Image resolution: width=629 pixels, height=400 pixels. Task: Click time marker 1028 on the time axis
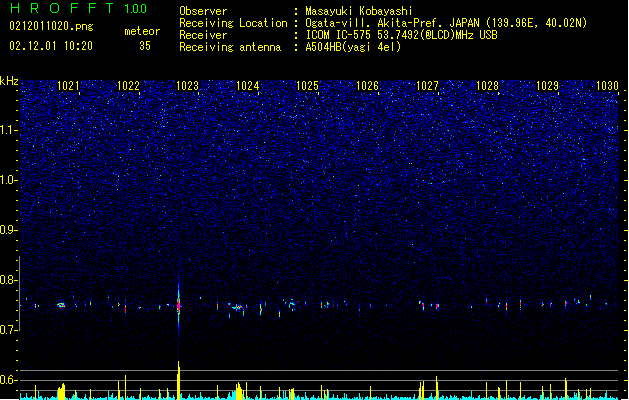[487, 86]
